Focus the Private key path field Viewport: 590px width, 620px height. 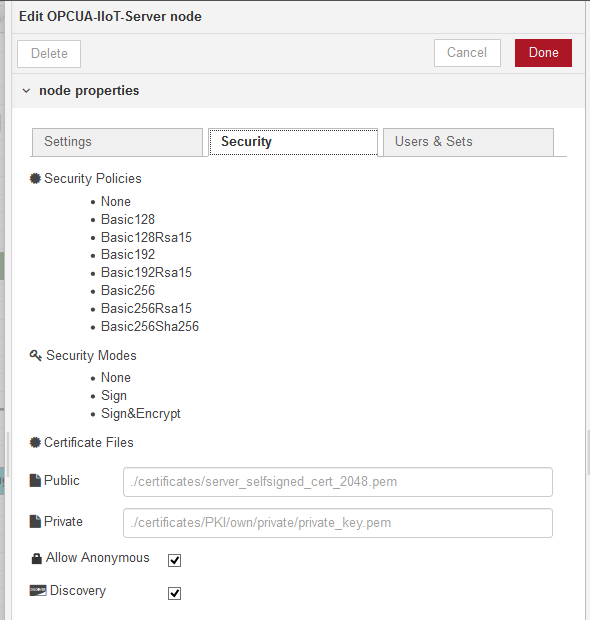click(x=338, y=523)
